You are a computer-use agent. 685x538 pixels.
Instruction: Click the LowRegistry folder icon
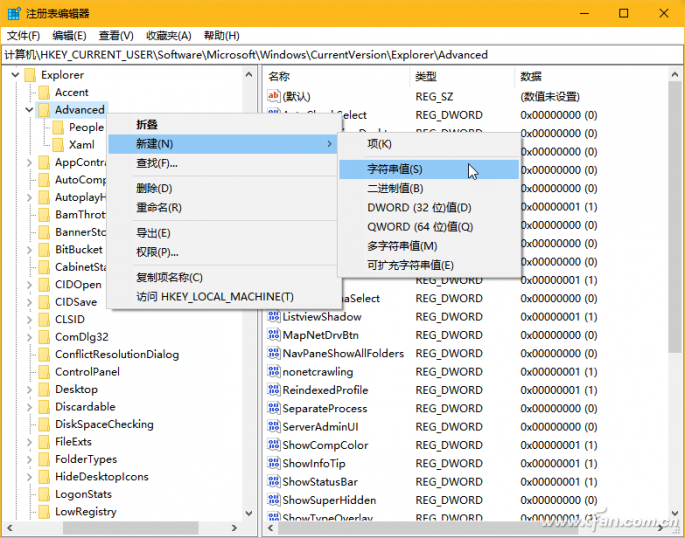pyautogui.click(x=44, y=511)
